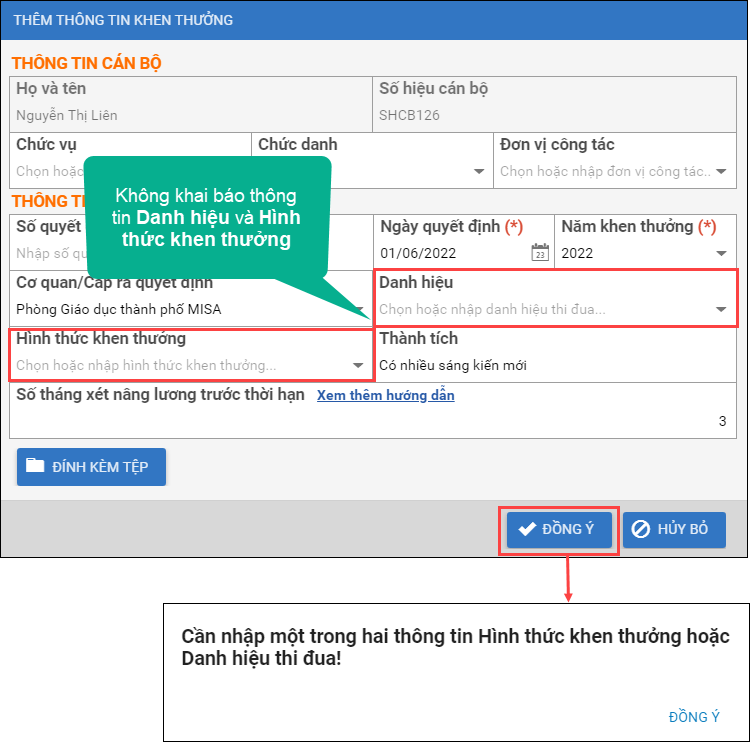Click the Danh hiệu input text box

pyautogui.click(x=540, y=310)
